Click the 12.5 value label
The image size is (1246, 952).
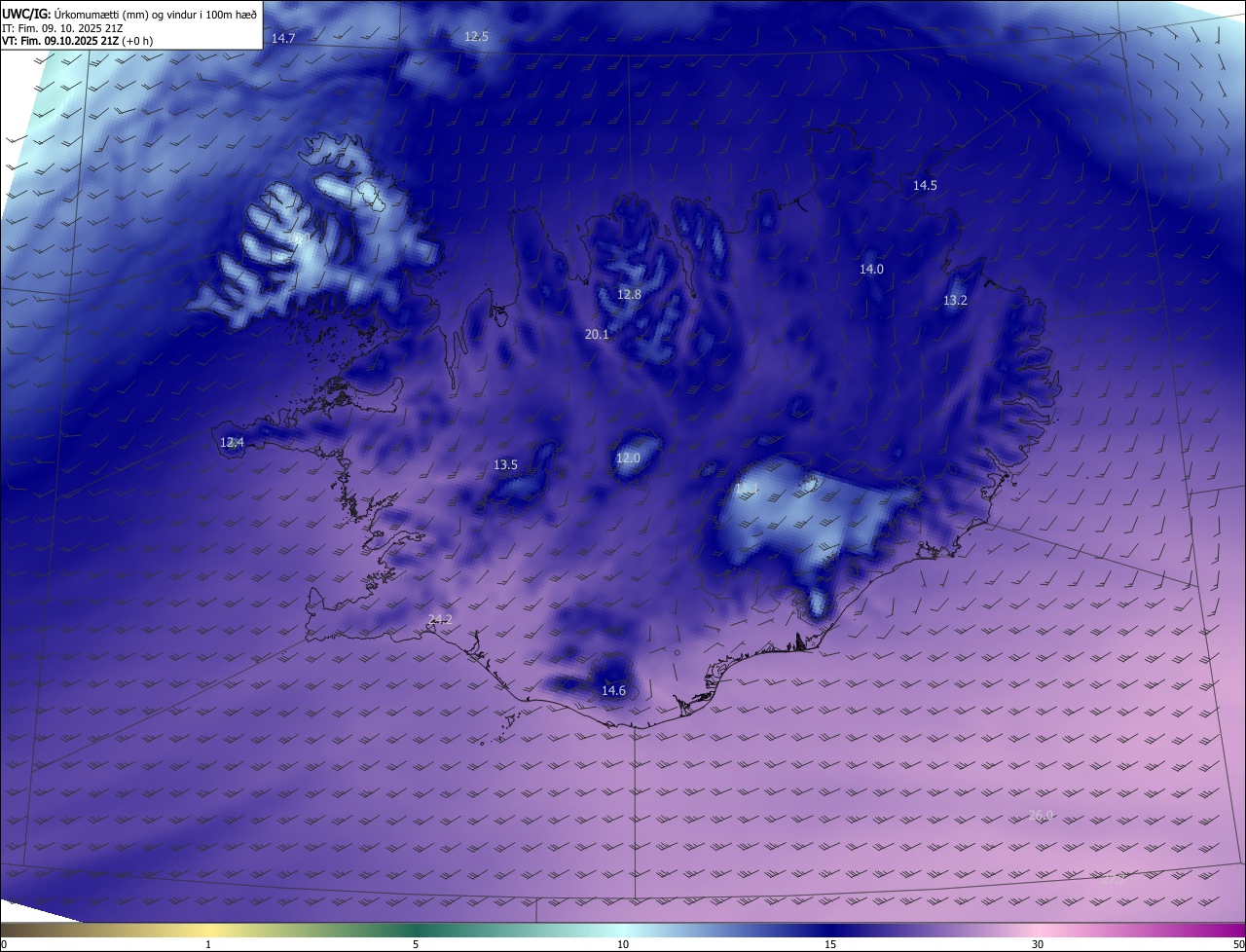tap(476, 36)
